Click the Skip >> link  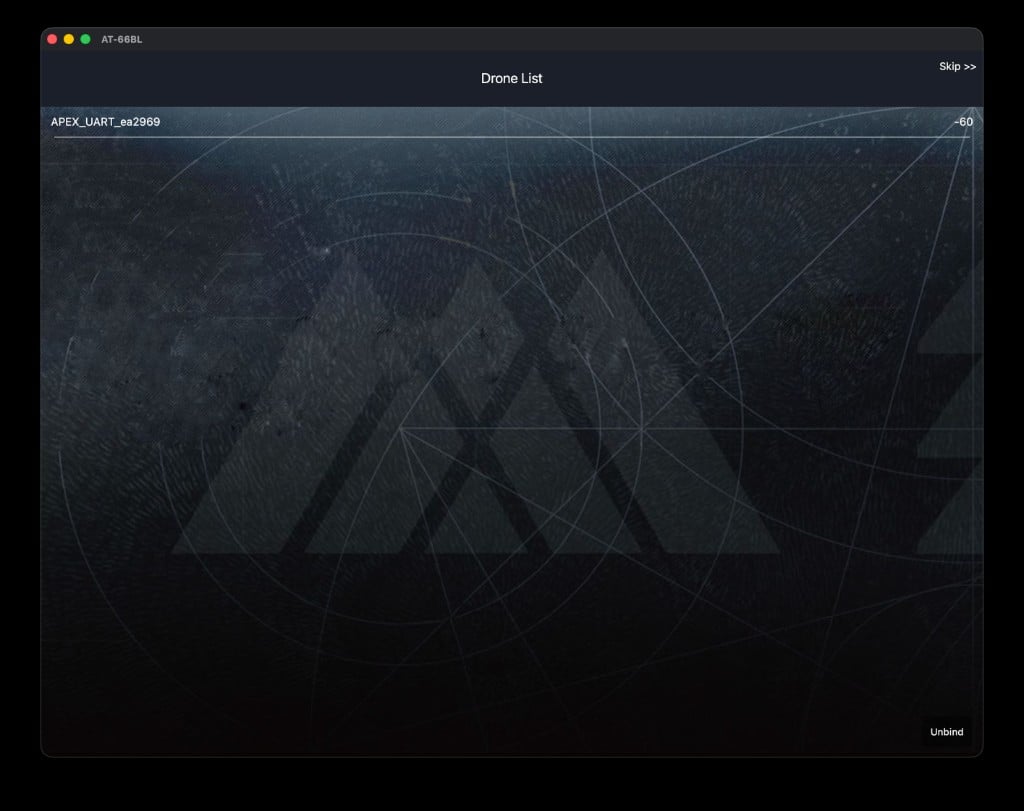957,67
